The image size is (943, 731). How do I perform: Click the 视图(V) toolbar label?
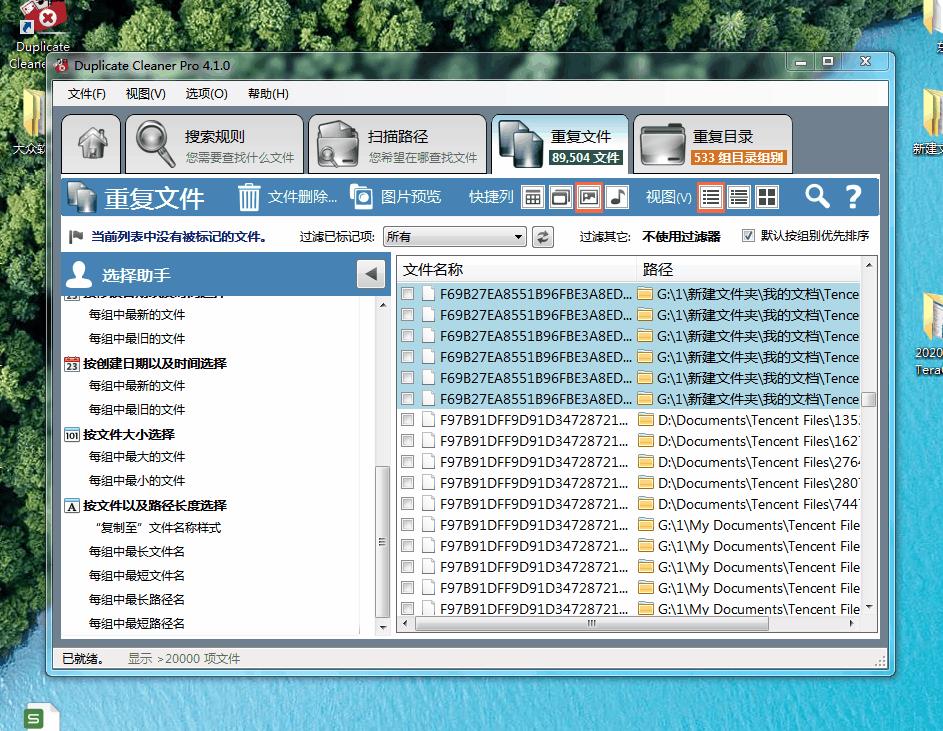(x=668, y=197)
